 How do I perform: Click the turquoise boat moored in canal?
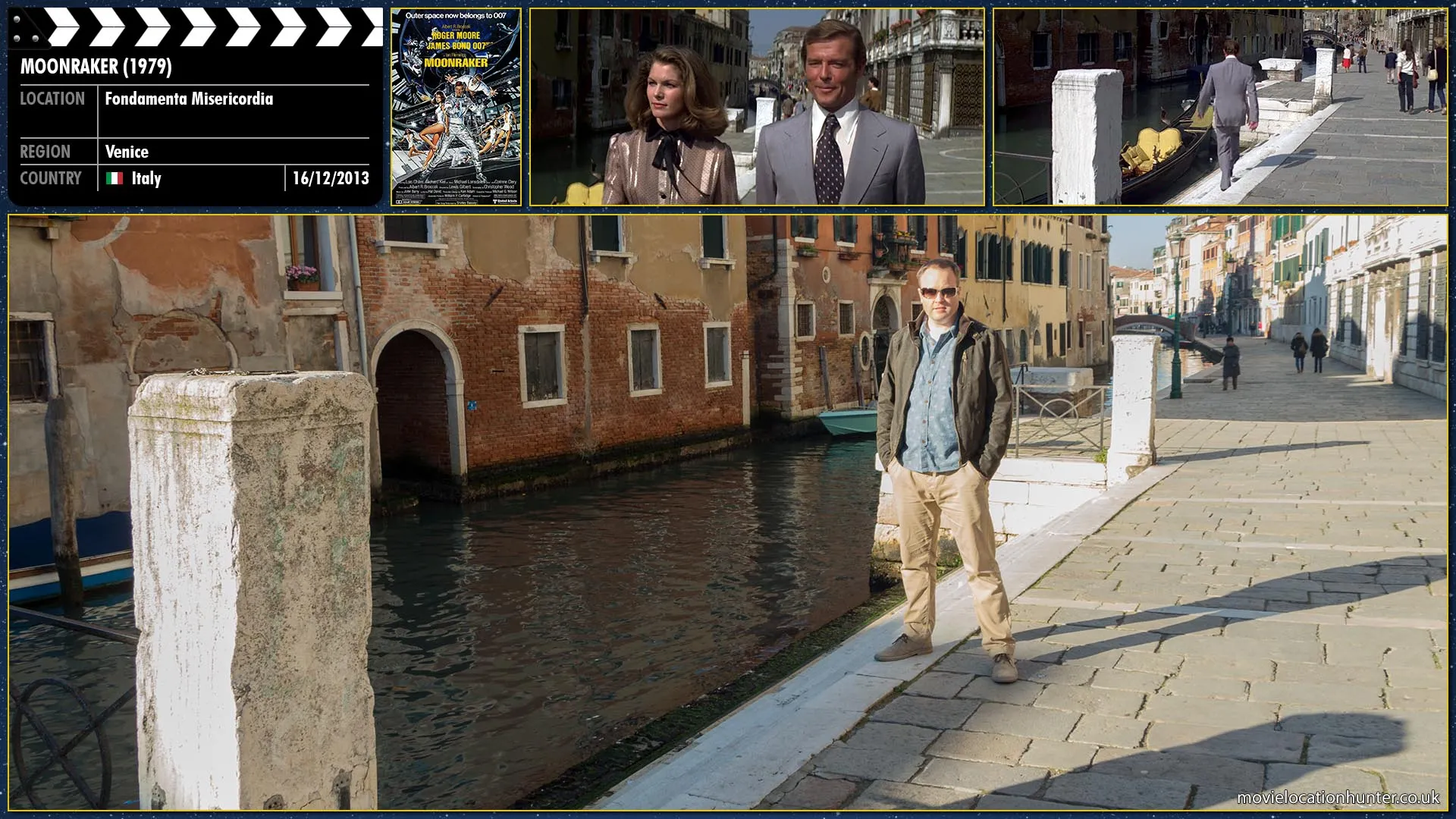click(848, 421)
